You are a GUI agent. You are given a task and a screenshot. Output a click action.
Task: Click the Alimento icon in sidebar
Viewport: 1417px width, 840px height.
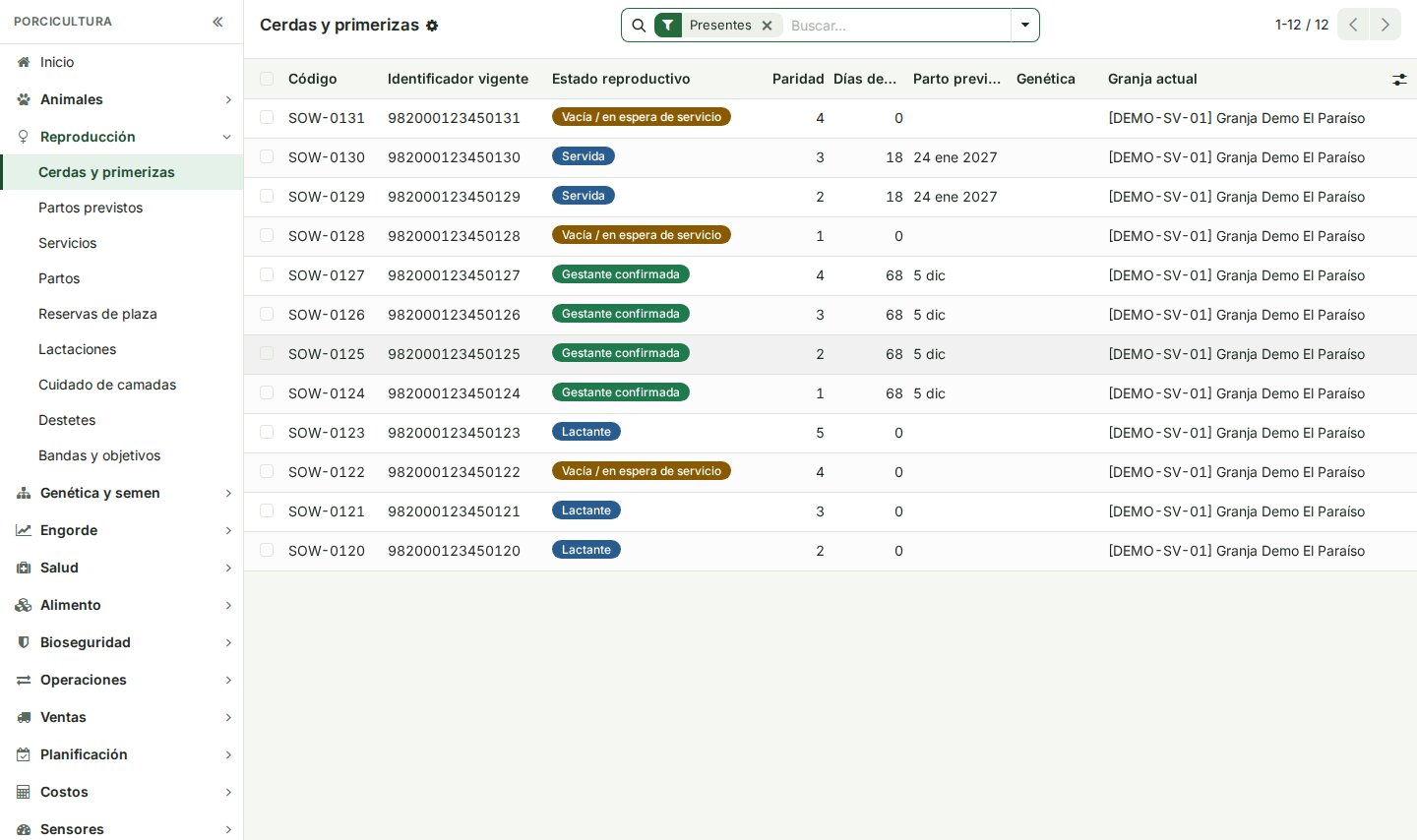click(24, 605)
